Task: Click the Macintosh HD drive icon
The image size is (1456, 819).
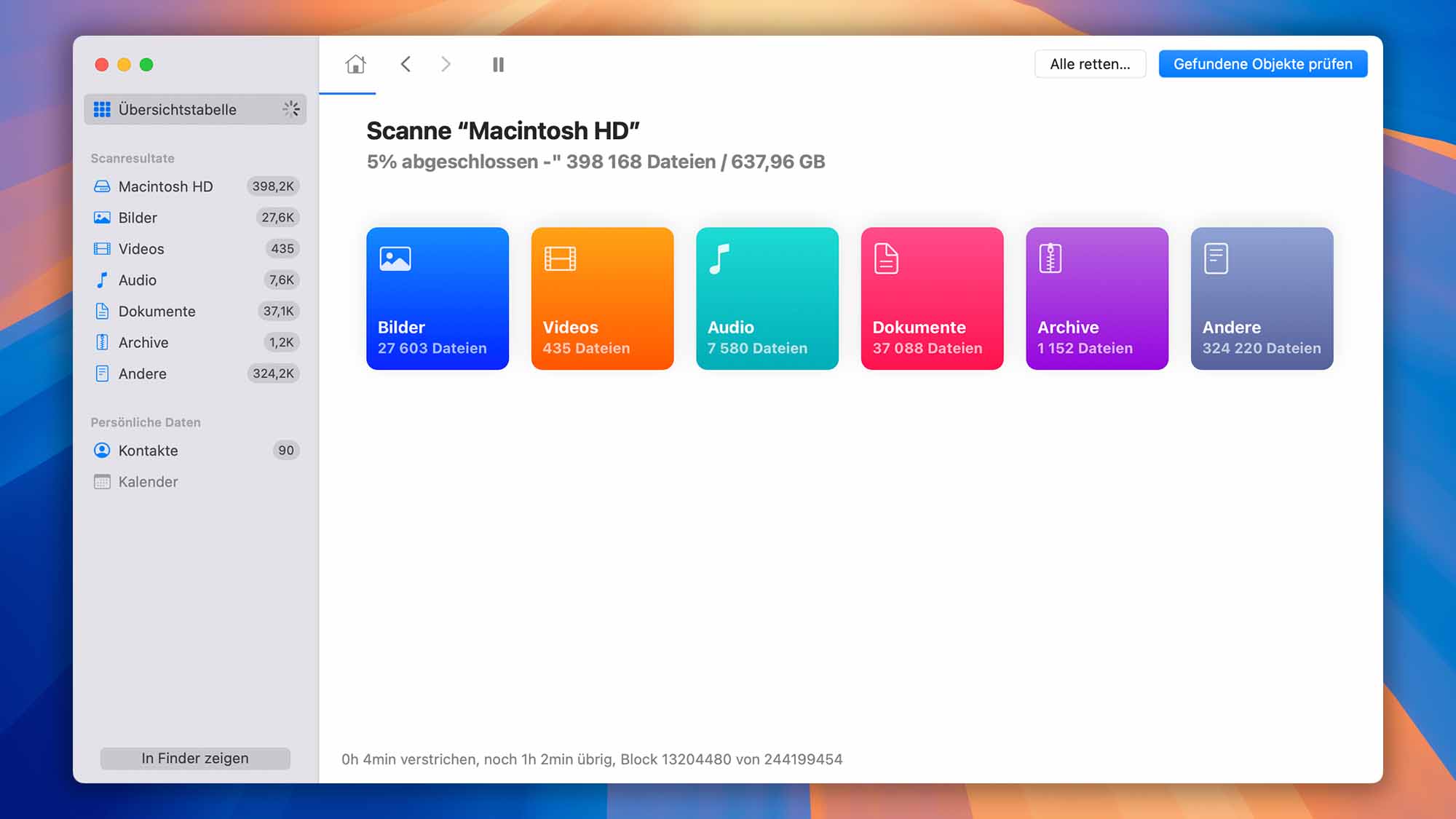Action: click(102, 186)
